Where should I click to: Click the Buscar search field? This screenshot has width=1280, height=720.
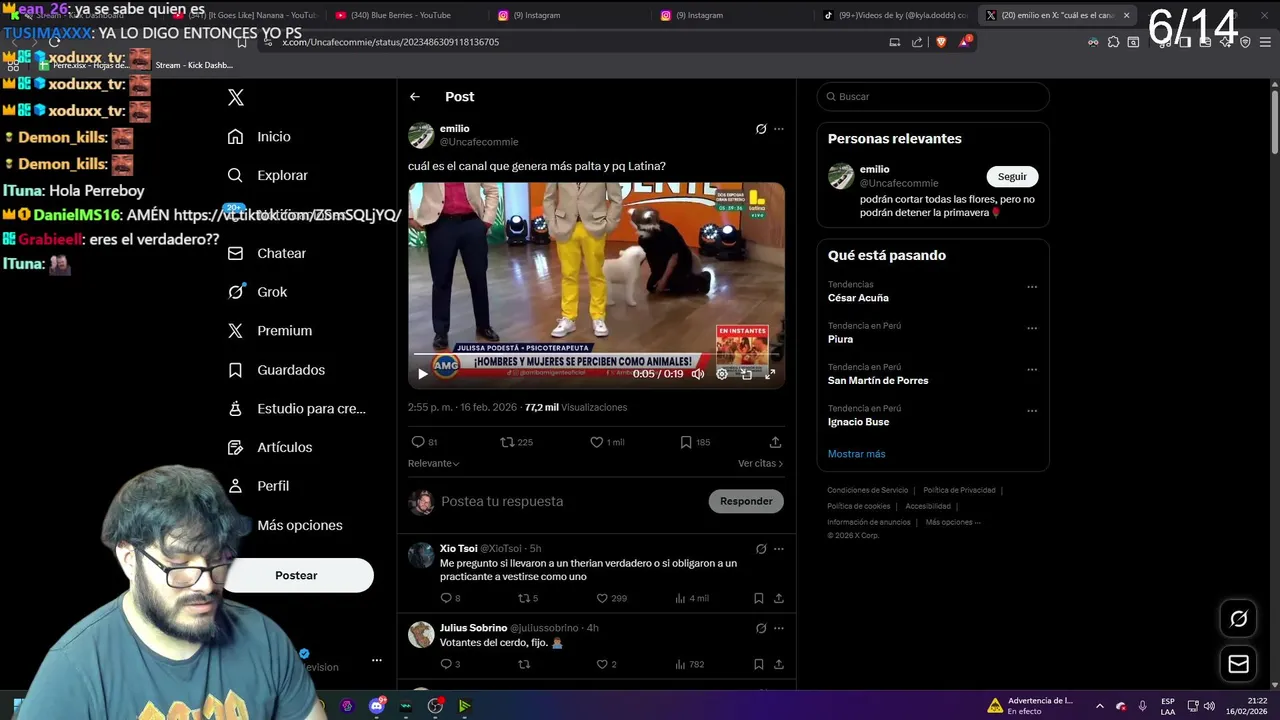coord(933,97)
